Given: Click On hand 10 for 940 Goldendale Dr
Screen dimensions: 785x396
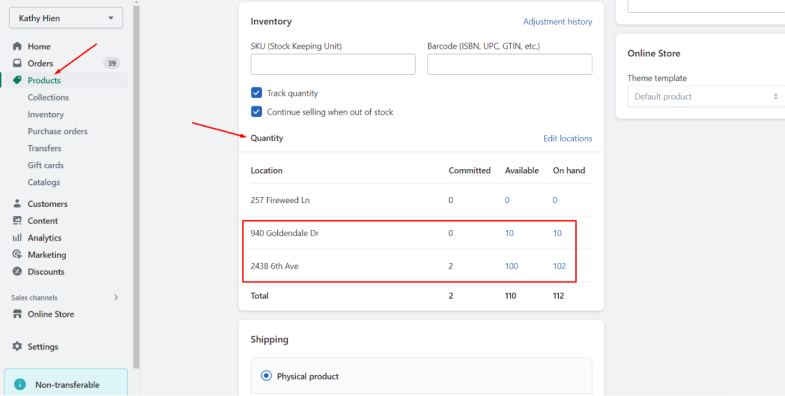Looking at the screenshot, I should coord(557,233).
